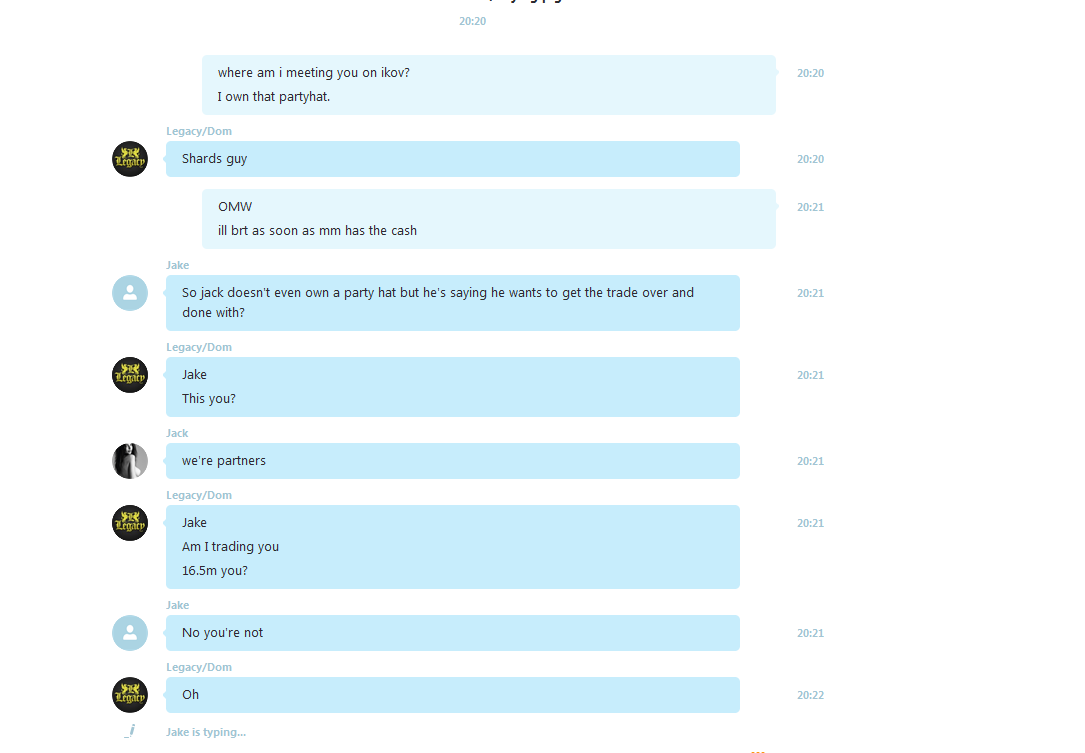Select Jack's profile photo beside 'we're partners'
This screenshot has height=753, width=1085.
(x=130, y=461)
